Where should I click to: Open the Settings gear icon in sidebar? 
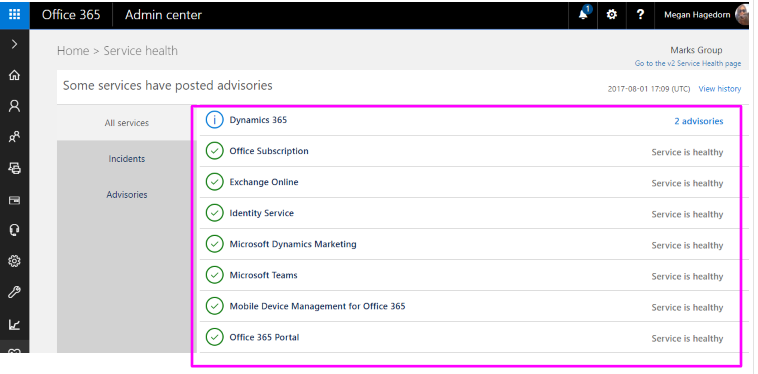(15, 261)
